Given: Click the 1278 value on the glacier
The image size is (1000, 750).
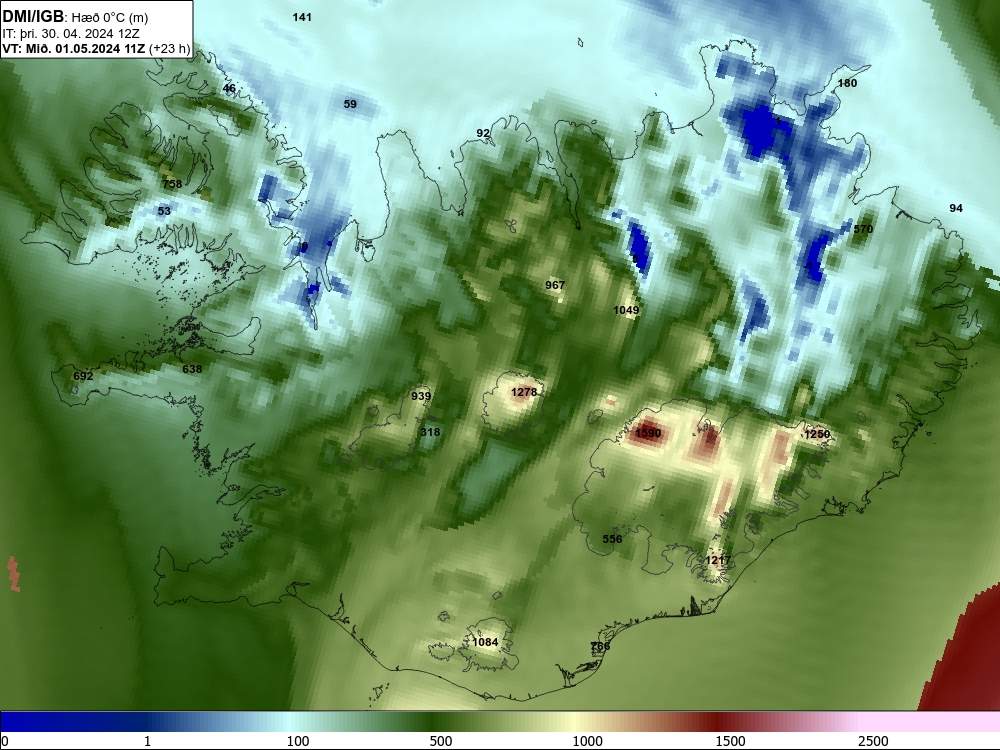Looking at the screenshot, I should pyautogui.click(x=524, y=392).
